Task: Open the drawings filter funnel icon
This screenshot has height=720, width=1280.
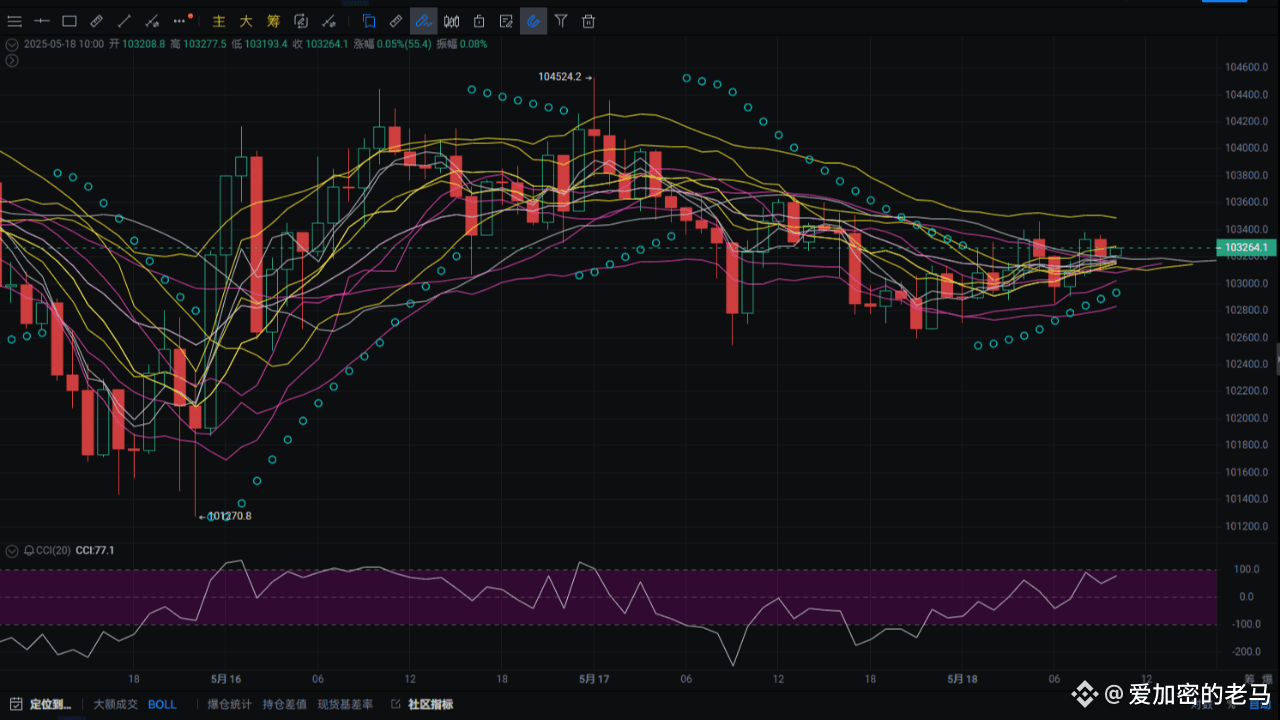Action: point(560,20)
